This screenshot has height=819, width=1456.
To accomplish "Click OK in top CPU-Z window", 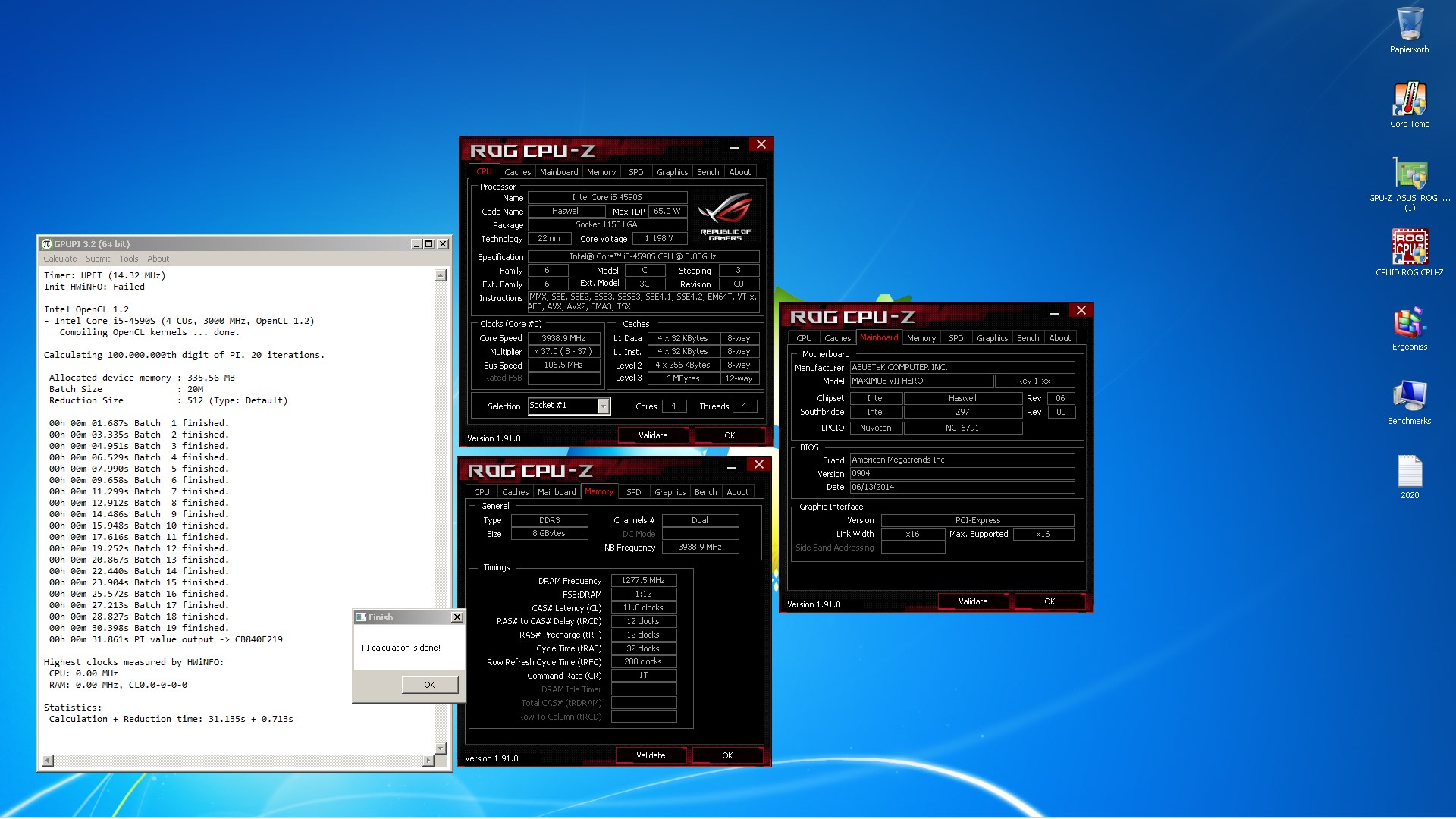I will tap(730, 435).
